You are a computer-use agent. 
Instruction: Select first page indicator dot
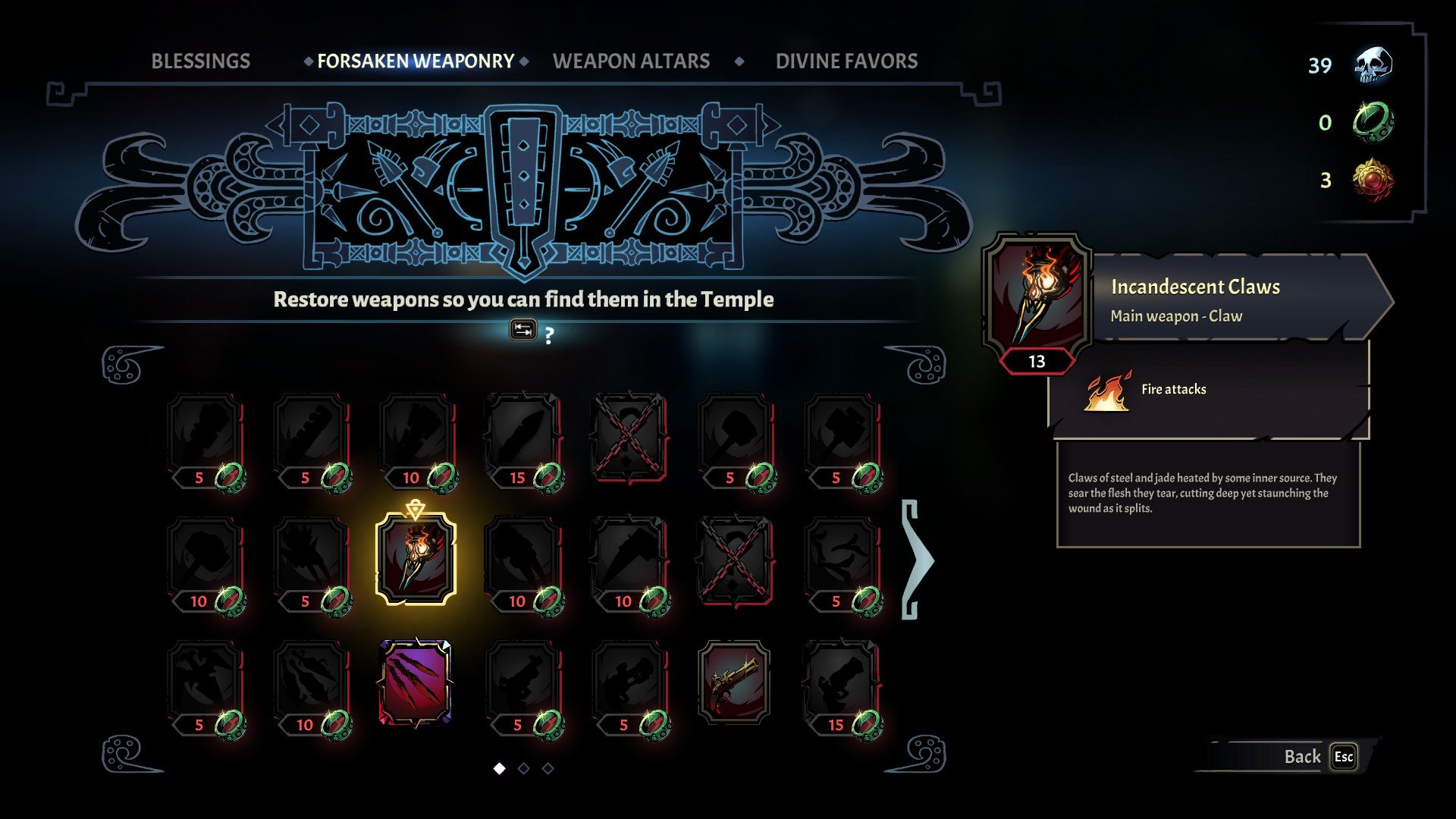click(499, 768)
